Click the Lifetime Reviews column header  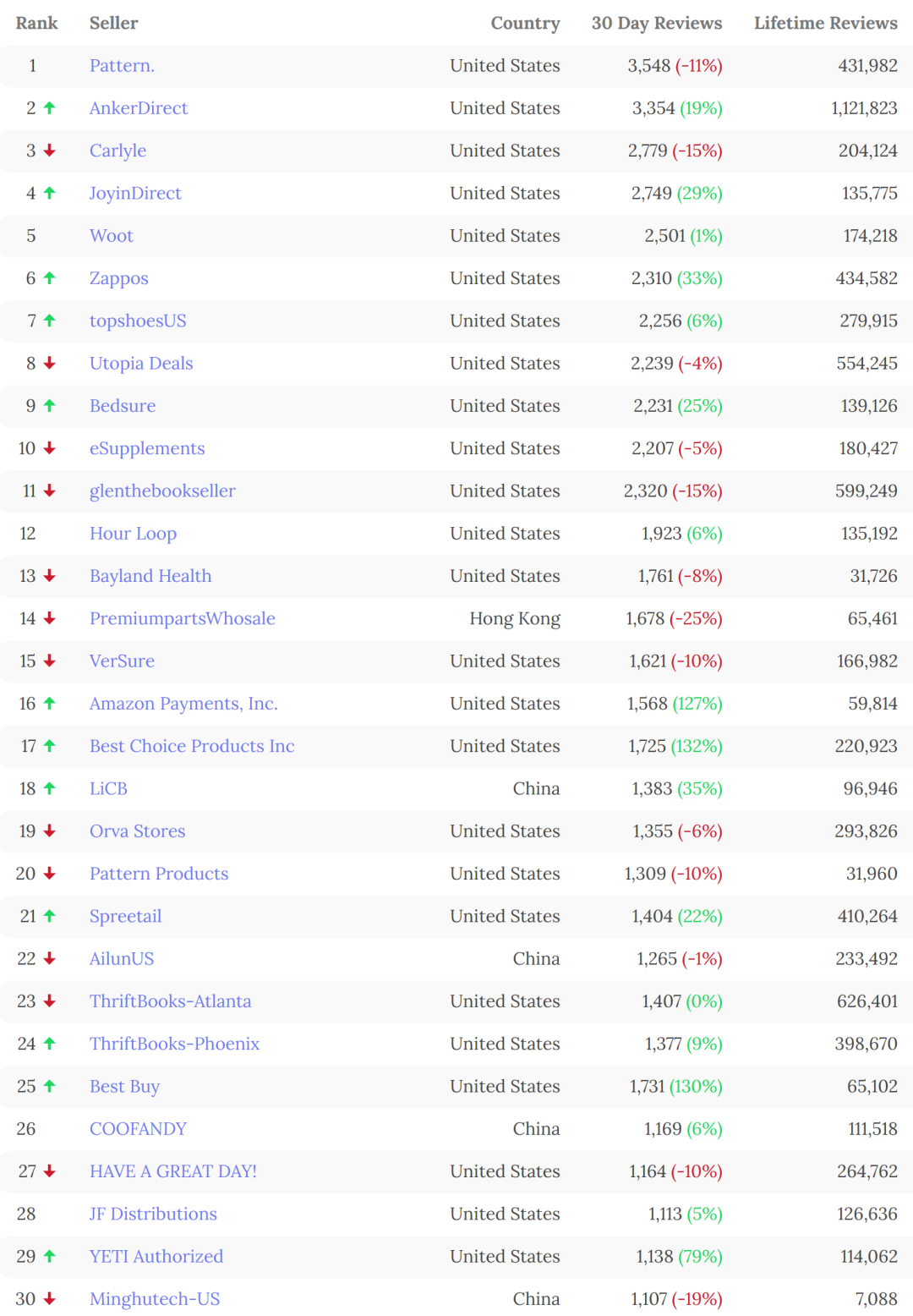point(826,23)
